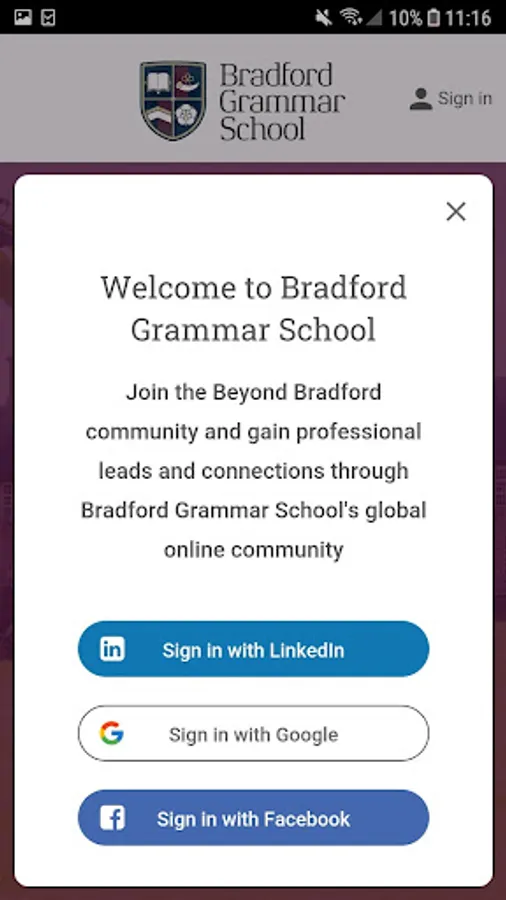Tap the checklist notification icon in status bar
This screenshot has height=900, width=506.
(x=49, y=18)
